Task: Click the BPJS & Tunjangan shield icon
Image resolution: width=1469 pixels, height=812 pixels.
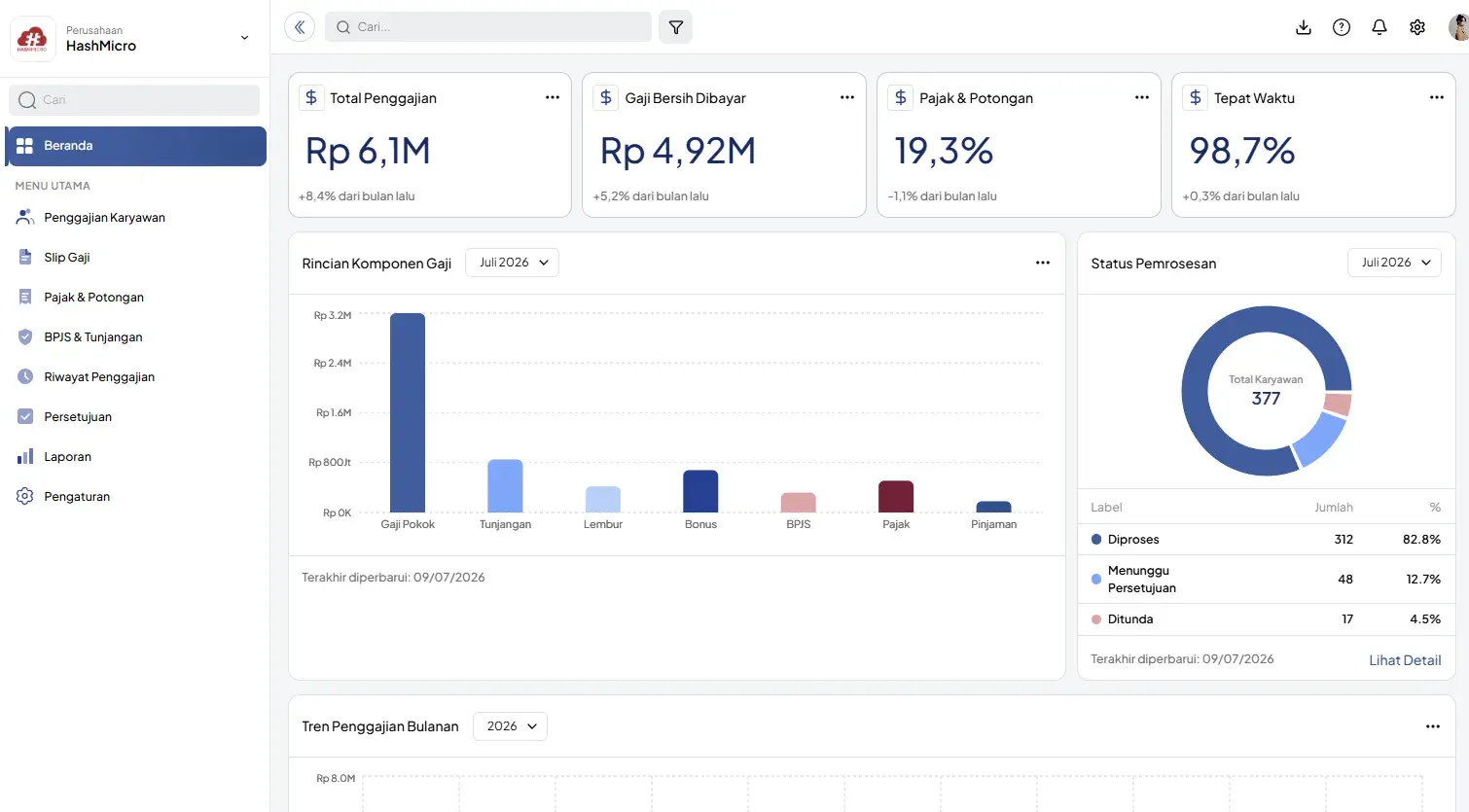Action: click(x=25, y=337)
